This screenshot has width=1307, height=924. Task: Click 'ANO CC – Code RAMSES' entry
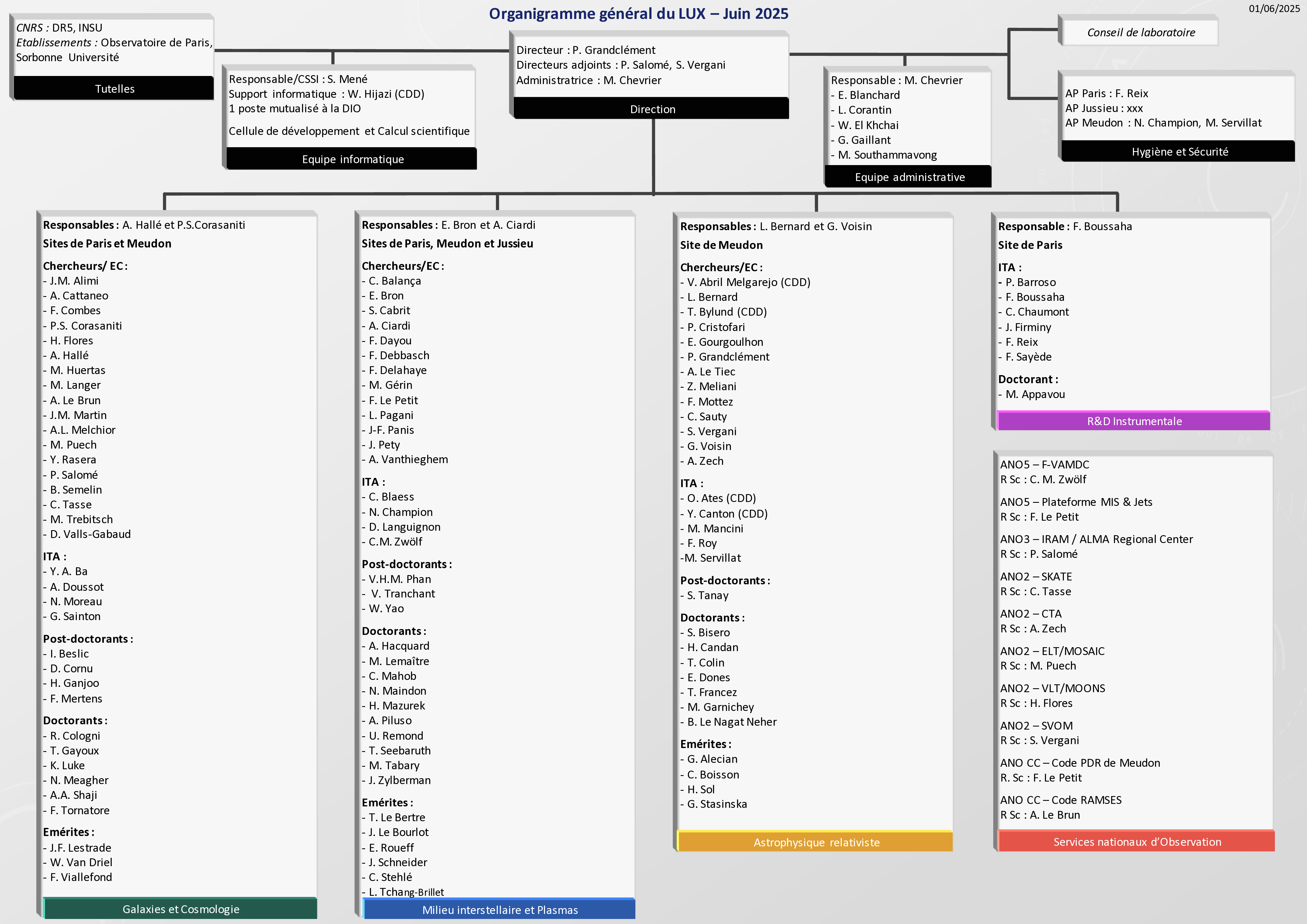click(1061, 800)
